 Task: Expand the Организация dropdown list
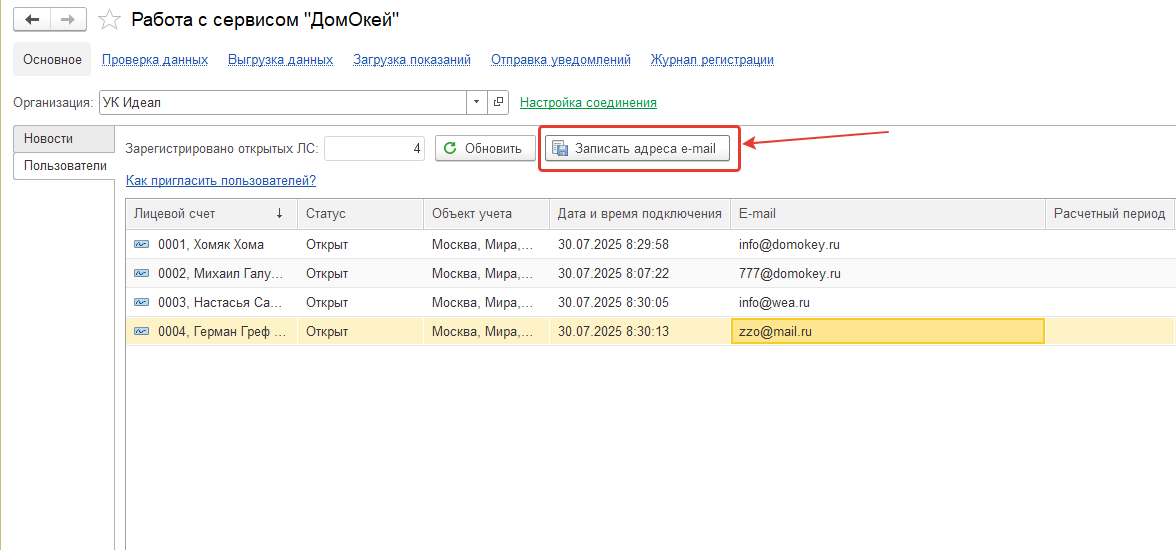(476, 102)
